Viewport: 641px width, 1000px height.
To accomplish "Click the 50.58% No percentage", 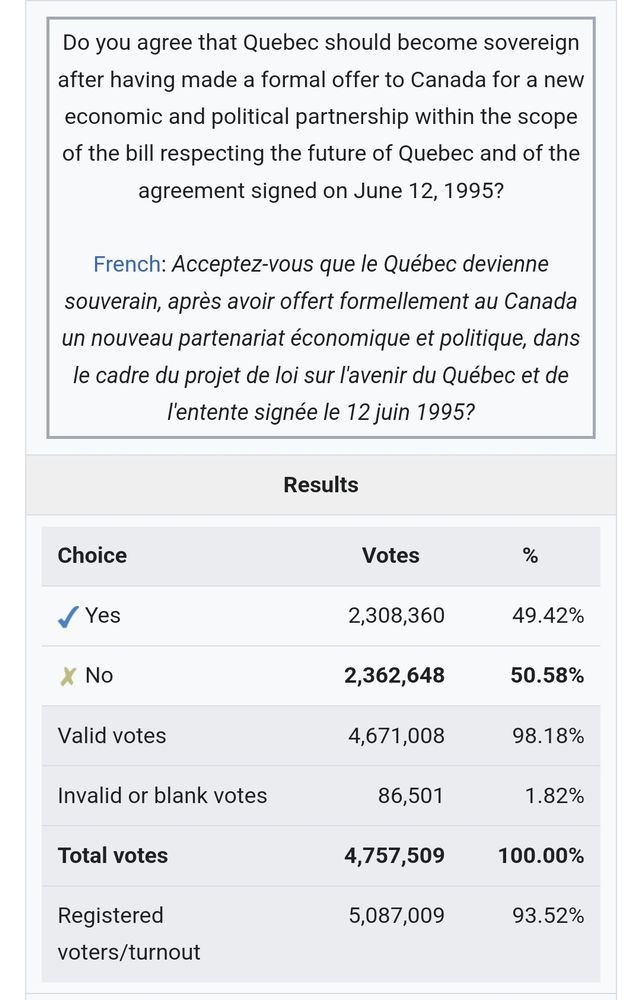I will 547,675.
